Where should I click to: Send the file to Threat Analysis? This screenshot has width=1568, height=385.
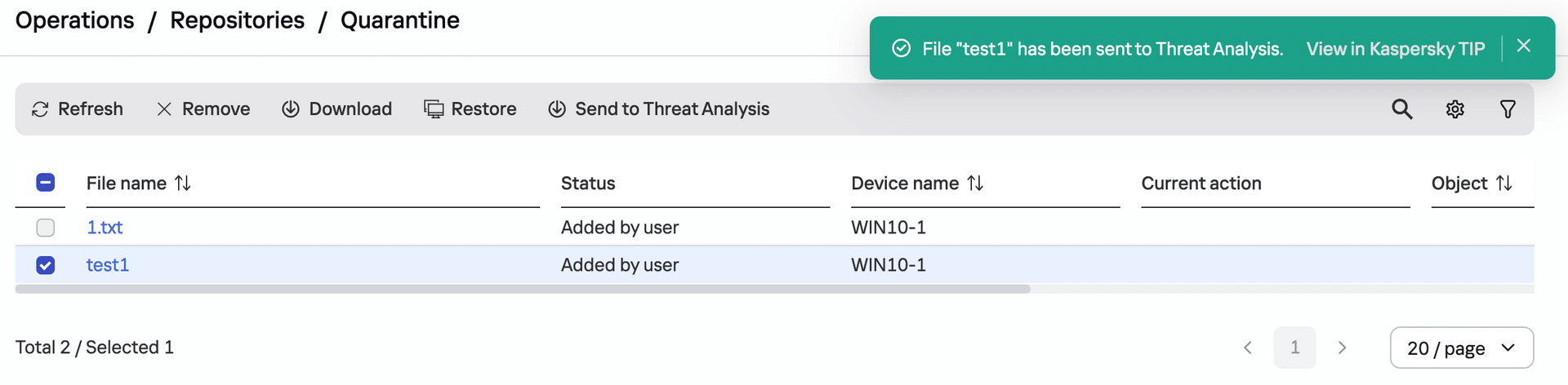coord(658,109)
